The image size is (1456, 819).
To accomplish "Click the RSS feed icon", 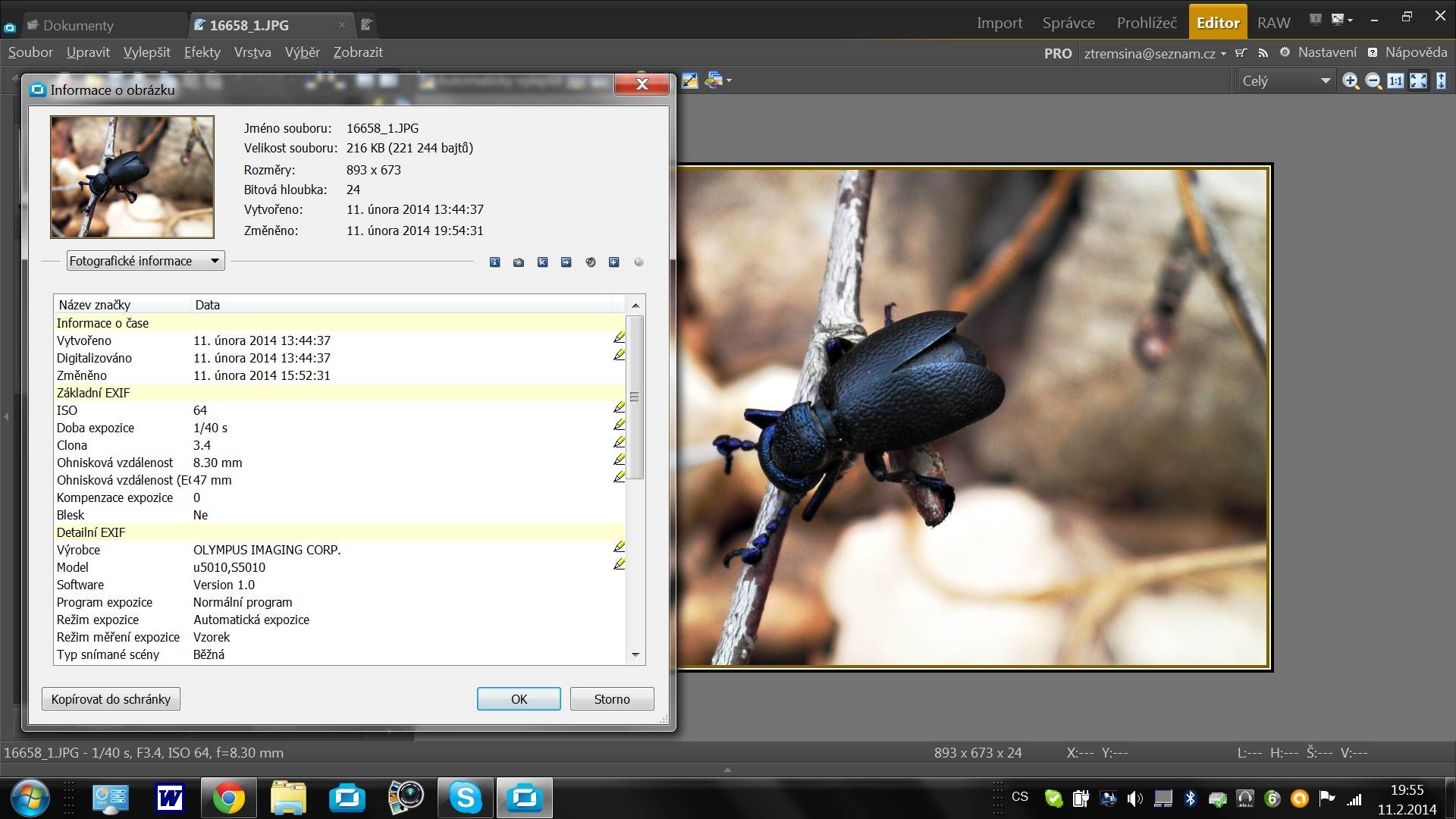I will point(1263,53).
